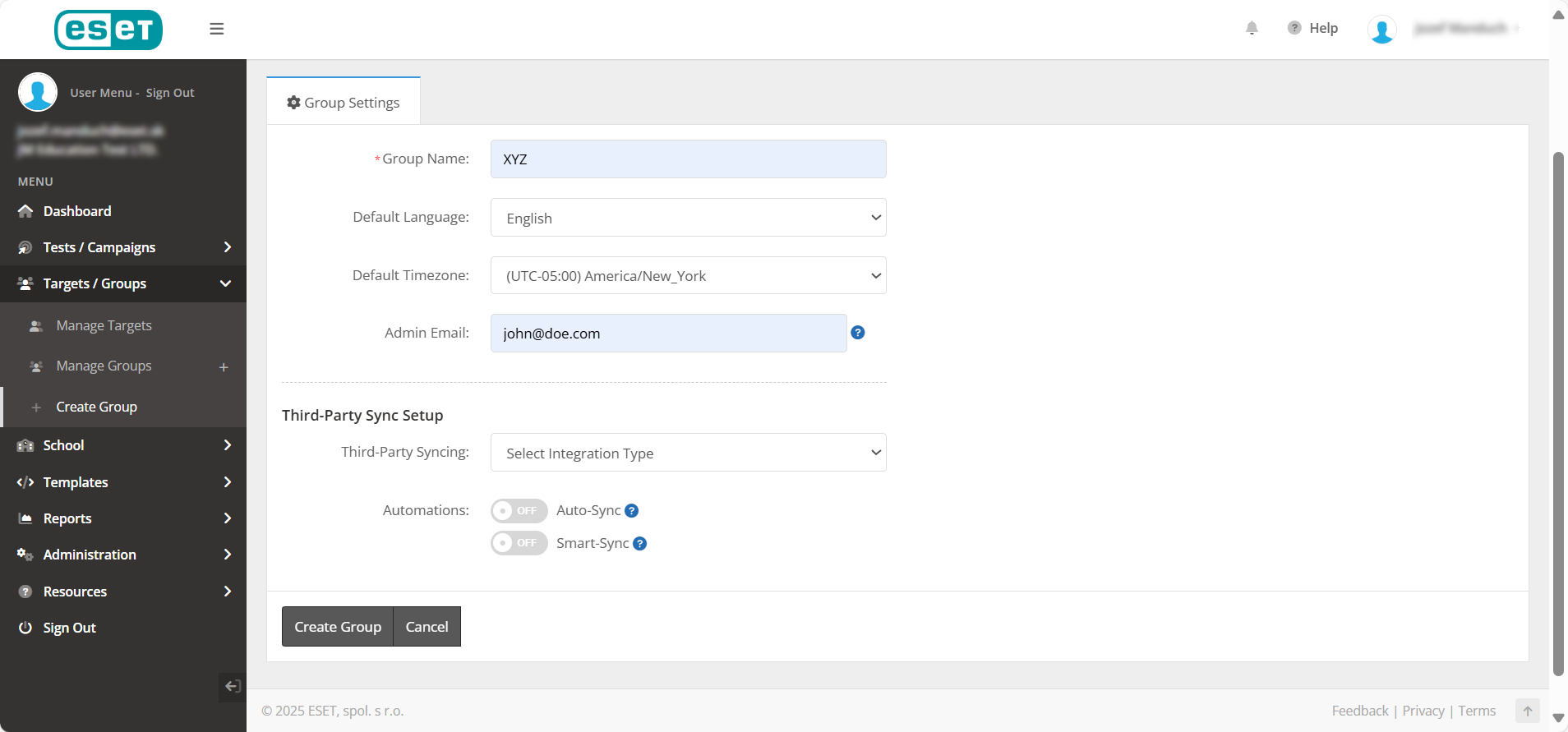
Task: Enable the Smart-Sync toggle
Action: click(519, 543)
